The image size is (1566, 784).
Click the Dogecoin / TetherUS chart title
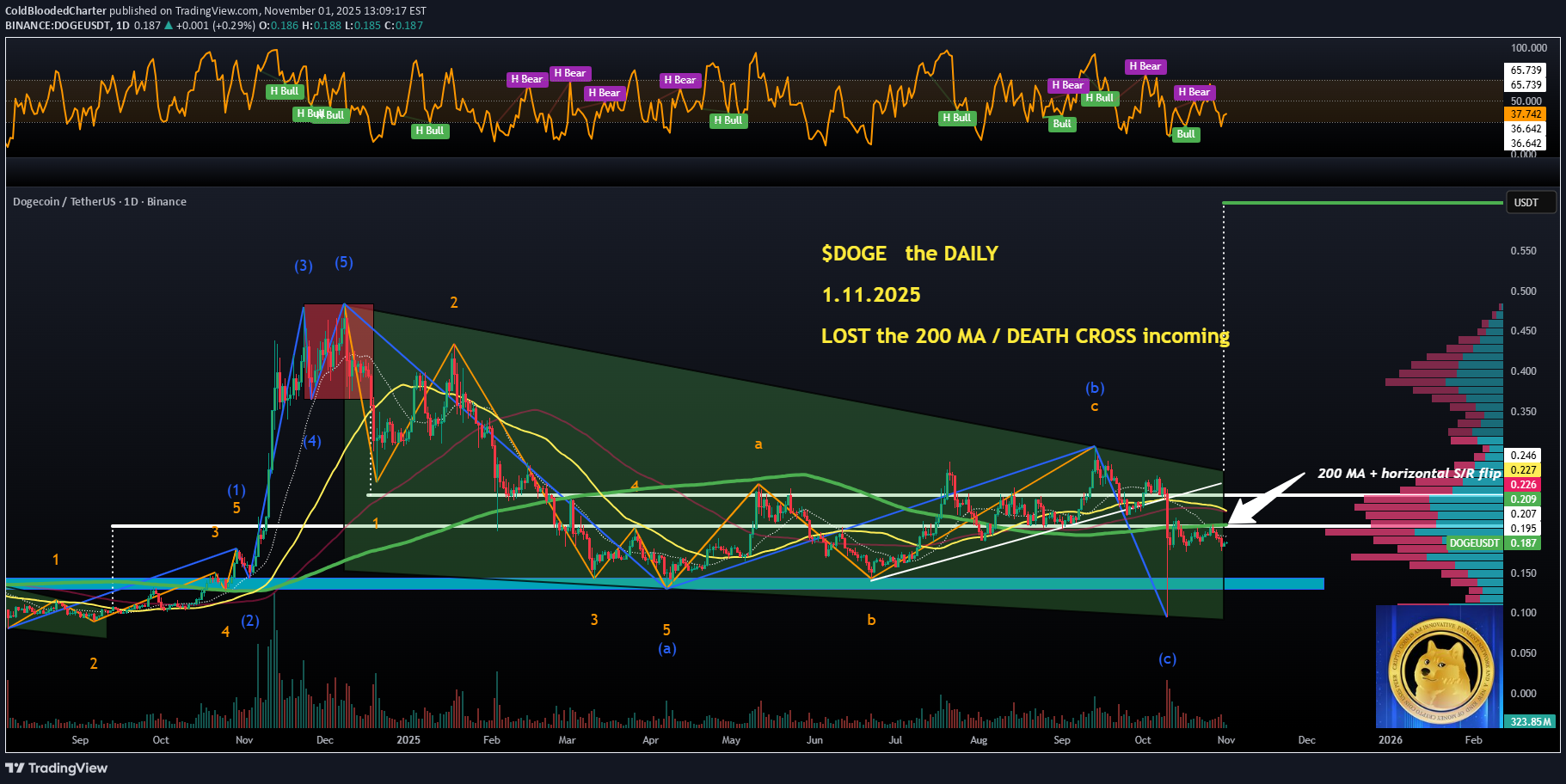[99, 202]
